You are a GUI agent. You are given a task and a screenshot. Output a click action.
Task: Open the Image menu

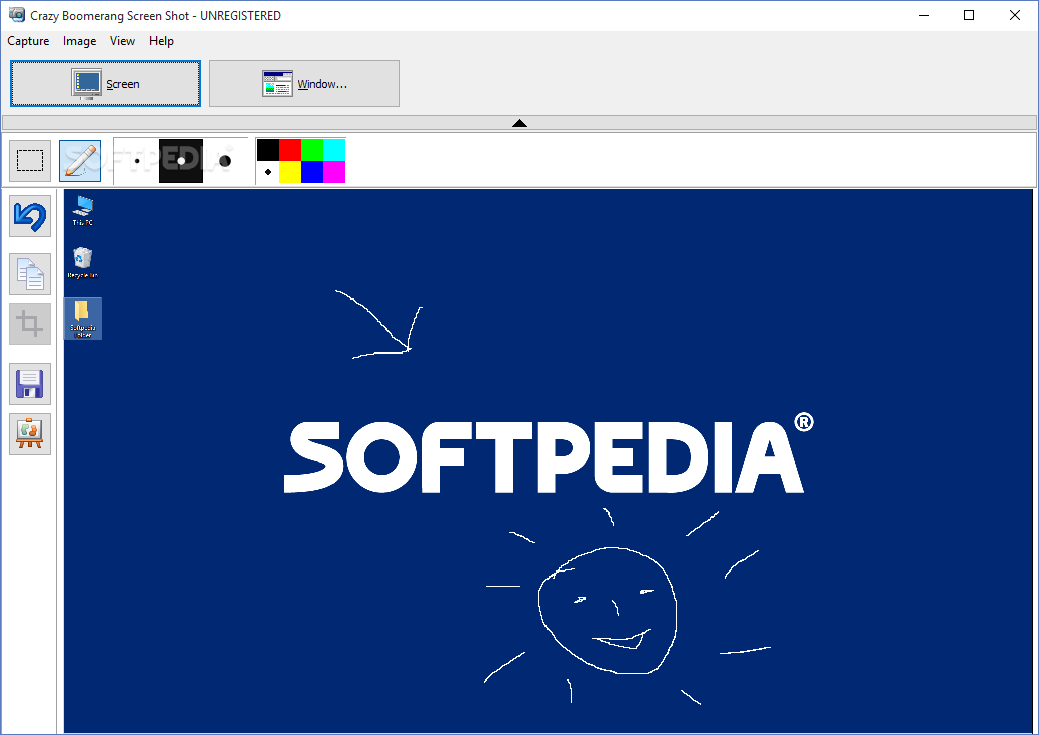[x=80, y=41]
